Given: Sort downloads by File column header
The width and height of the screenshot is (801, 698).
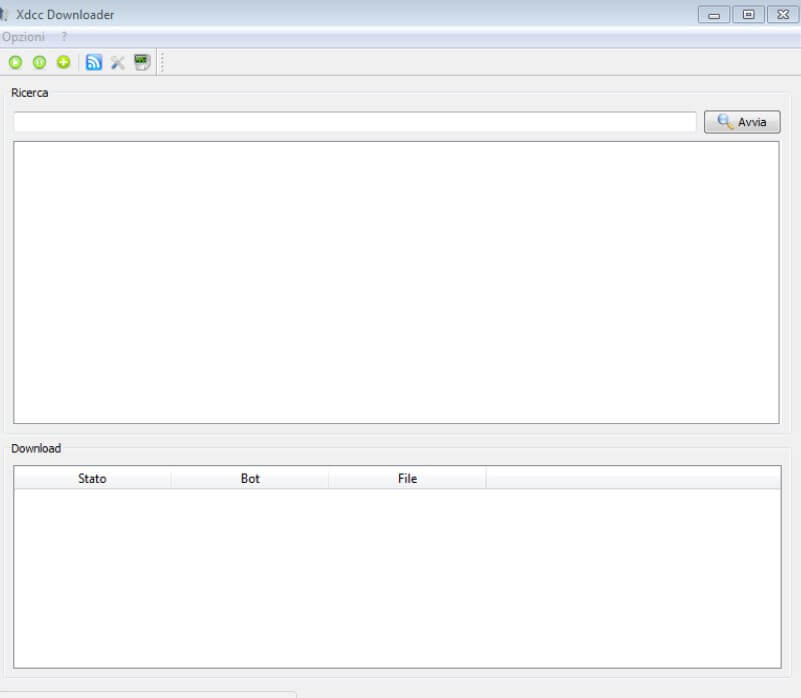Looking at the screenshot, I should coord(407,478).
